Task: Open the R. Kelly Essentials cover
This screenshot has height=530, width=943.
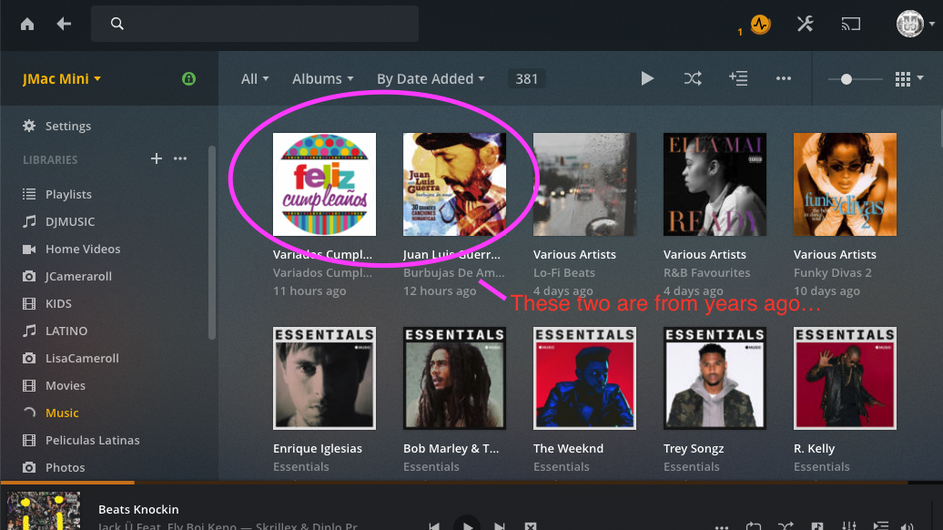Action: pyautogui.click(x=845, y=378)
